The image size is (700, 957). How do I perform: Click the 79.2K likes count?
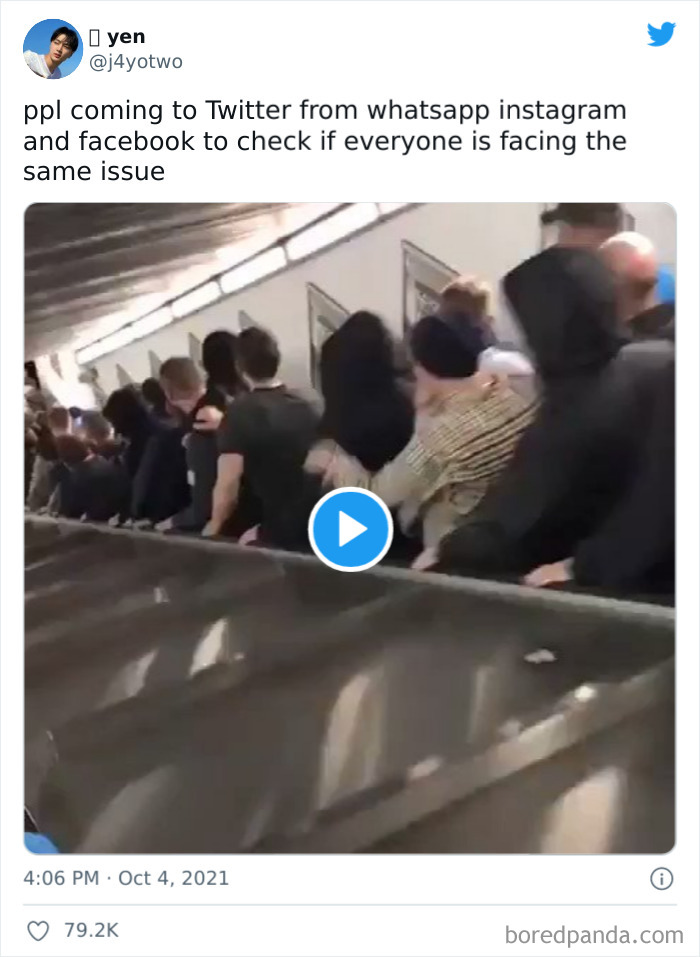click(x=92, y=930)
